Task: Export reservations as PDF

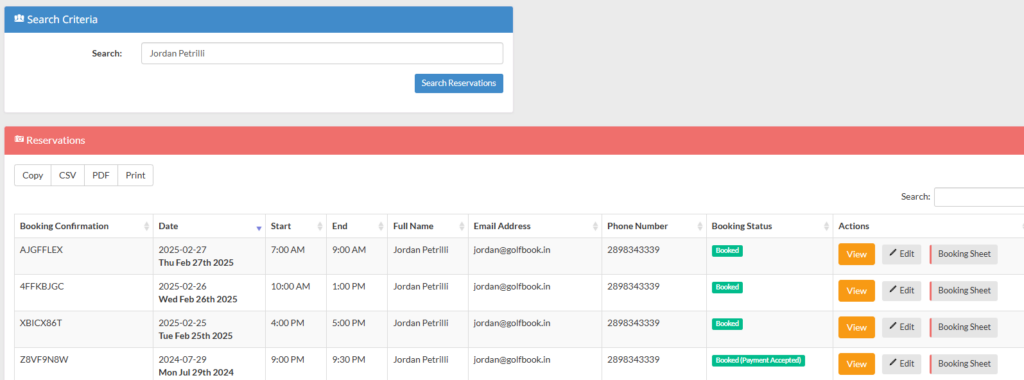Action: 101,176
